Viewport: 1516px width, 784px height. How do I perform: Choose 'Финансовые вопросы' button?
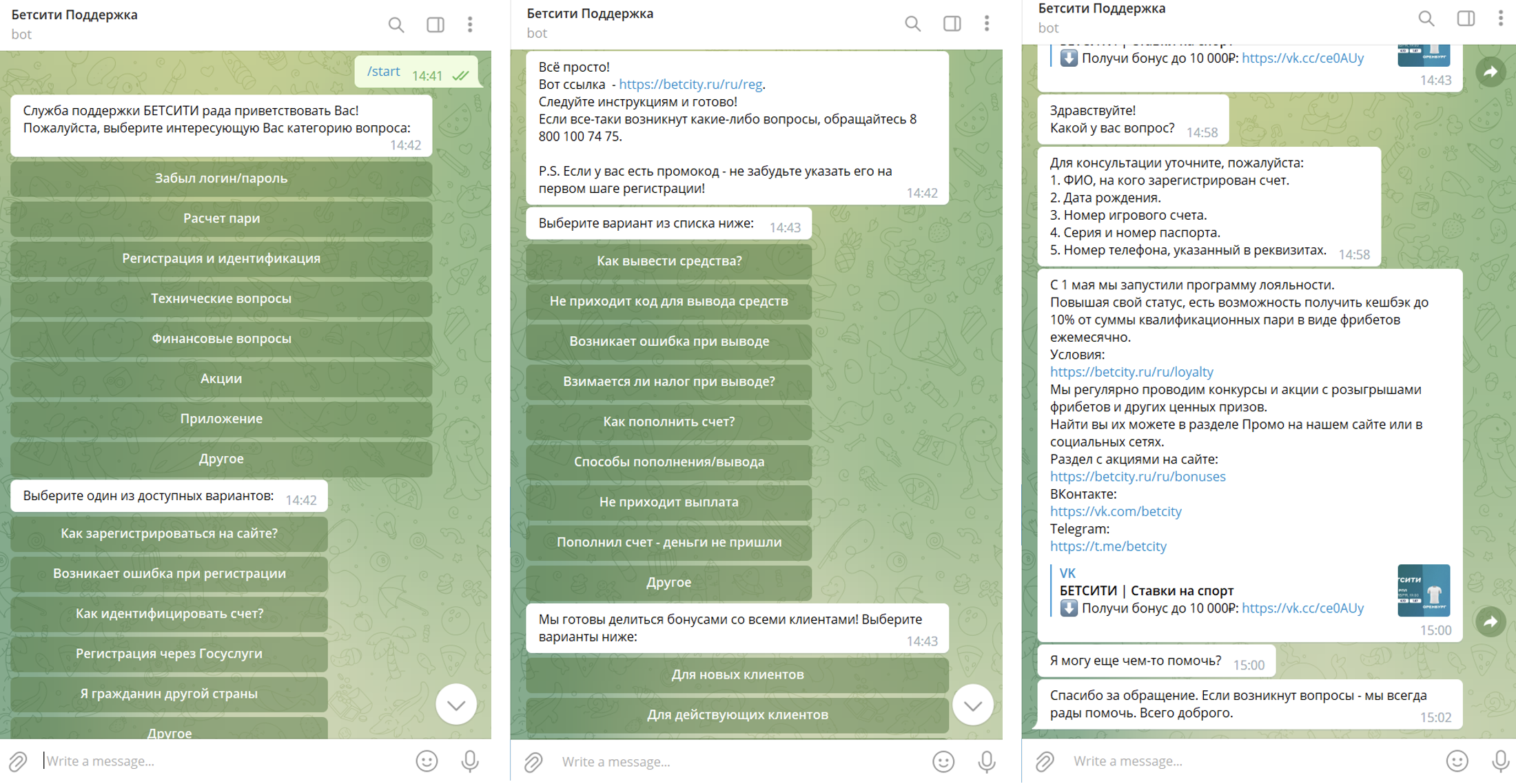click(221, 338)
